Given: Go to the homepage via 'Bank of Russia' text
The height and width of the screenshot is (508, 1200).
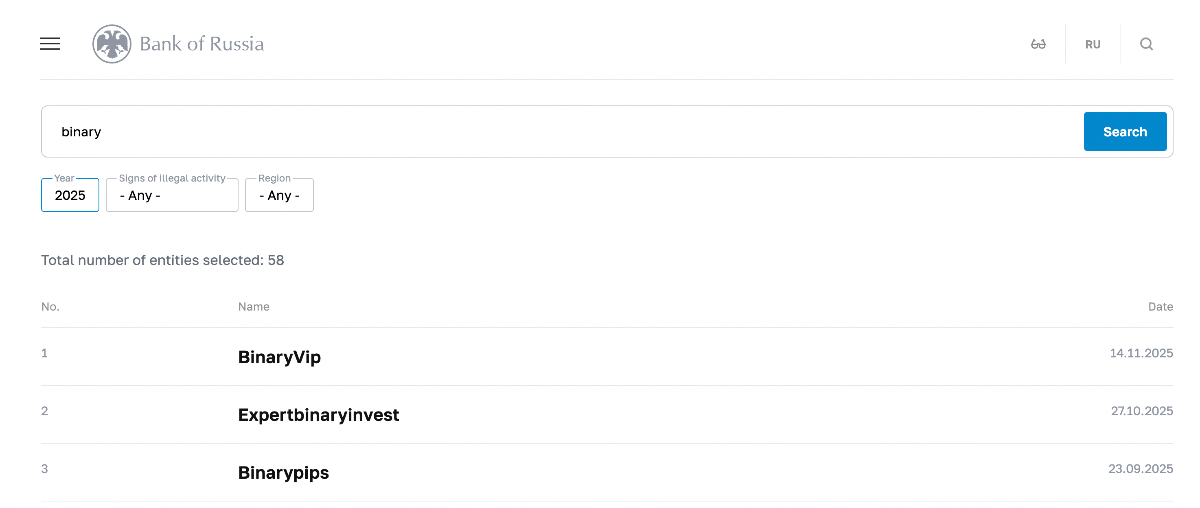Looking at the screenshot, I should point(201,44).
